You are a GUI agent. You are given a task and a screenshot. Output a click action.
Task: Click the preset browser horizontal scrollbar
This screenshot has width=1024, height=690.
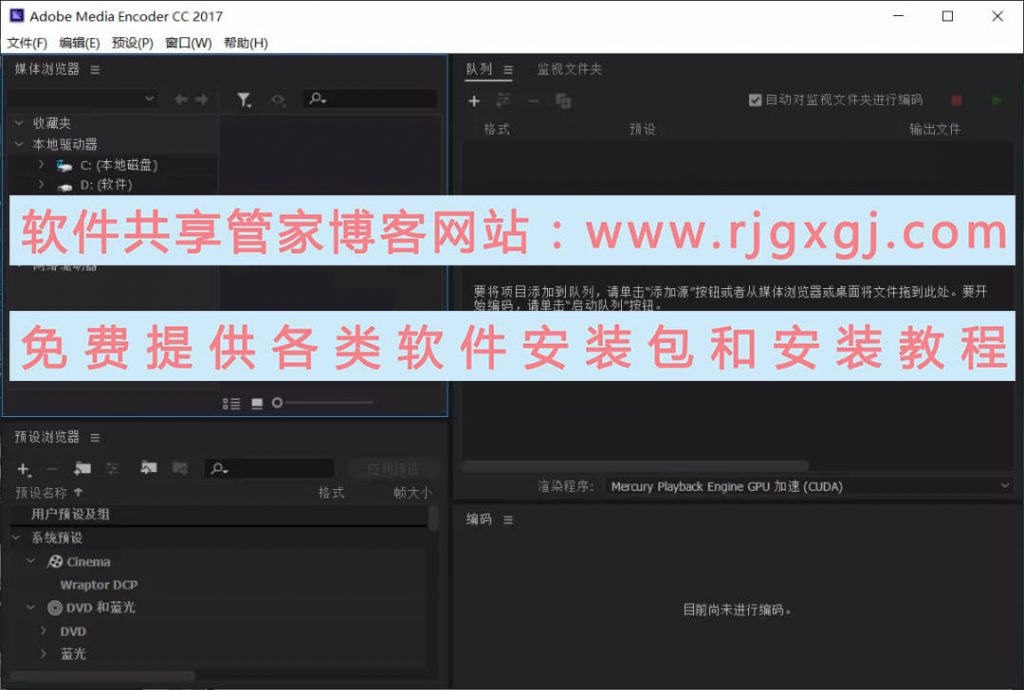(x=102, y=675)
